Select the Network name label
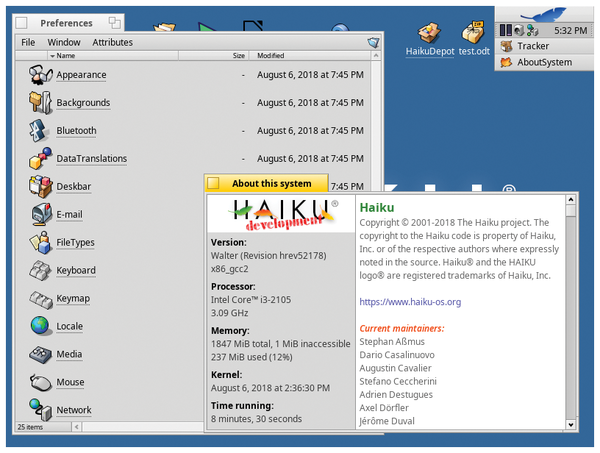The image size is (600, 453). [73, 410]
